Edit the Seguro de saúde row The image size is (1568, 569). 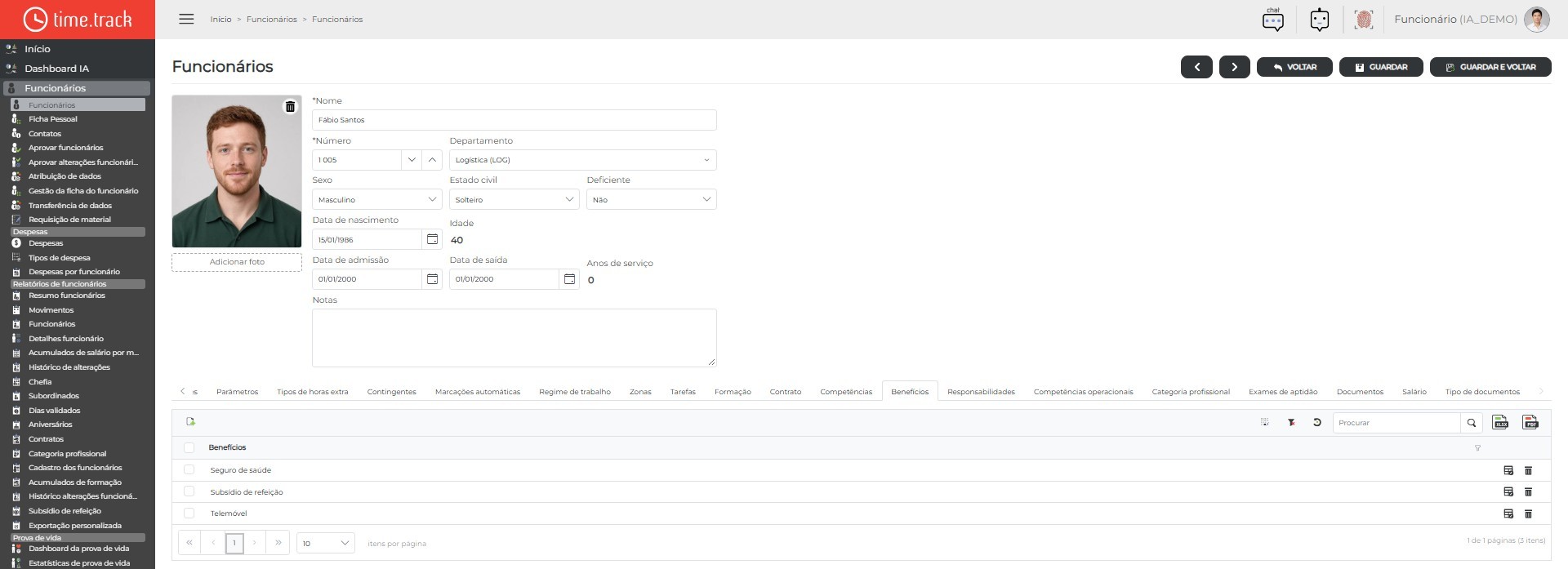[1508, 470]
